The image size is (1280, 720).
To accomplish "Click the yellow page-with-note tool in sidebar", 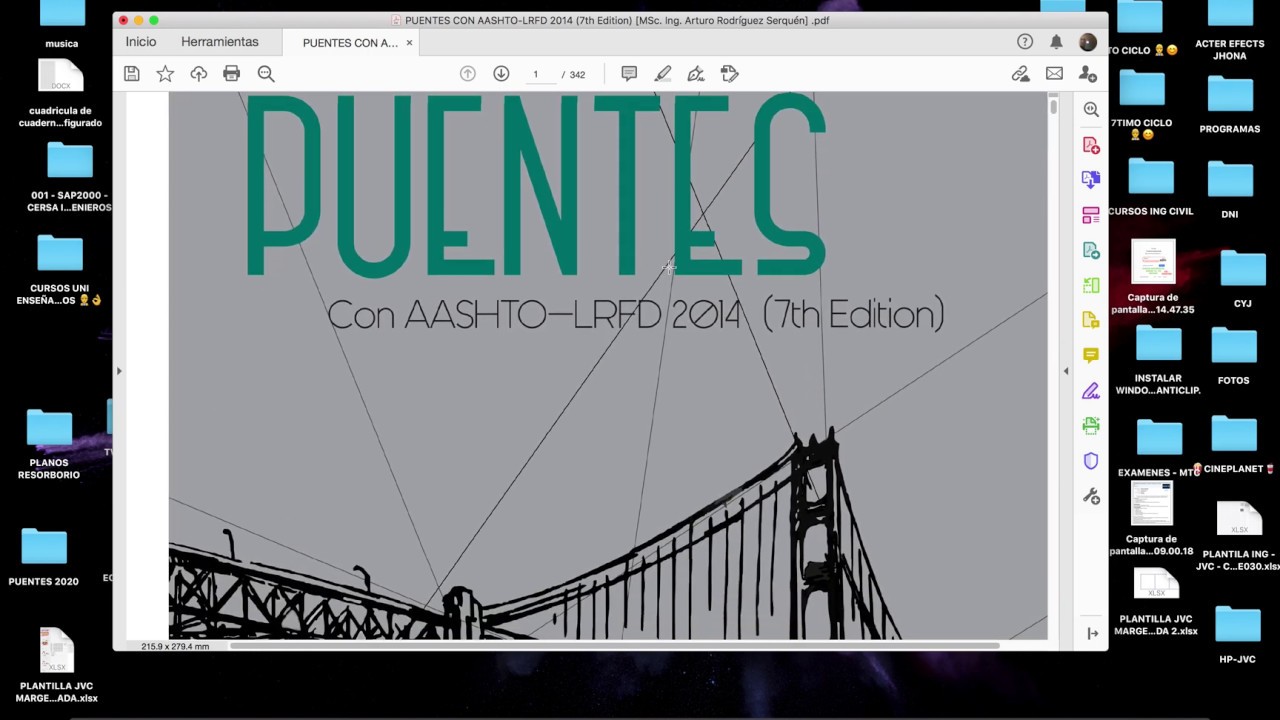I will tap(1091, 320).
